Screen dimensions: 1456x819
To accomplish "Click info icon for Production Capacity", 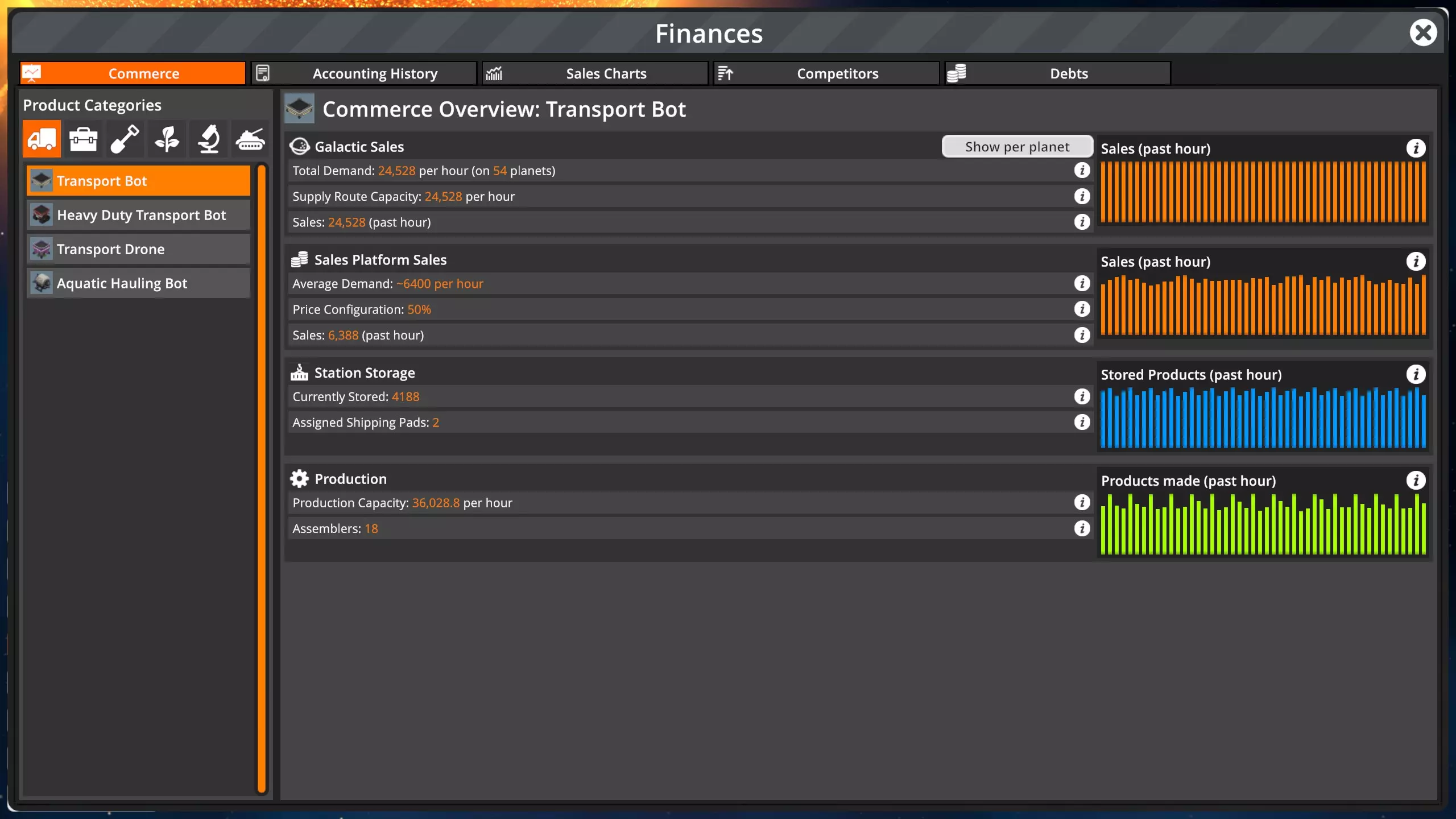I will pyautogui.click(x=1082, y=502).
